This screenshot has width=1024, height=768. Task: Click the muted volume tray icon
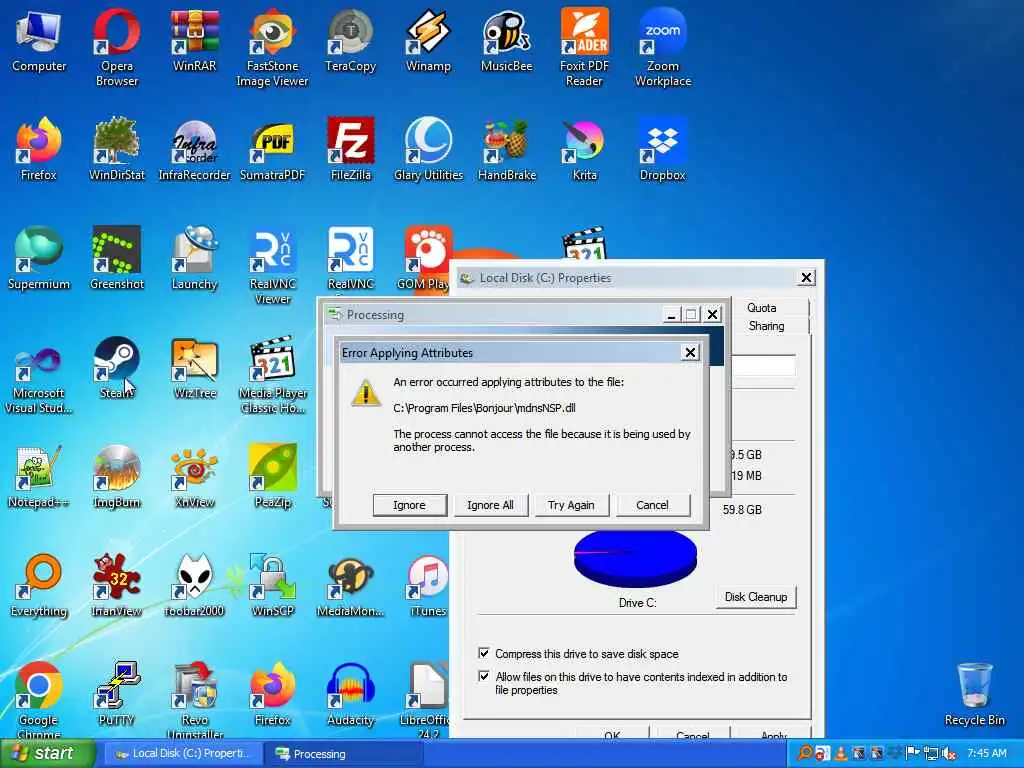(949, 754)
